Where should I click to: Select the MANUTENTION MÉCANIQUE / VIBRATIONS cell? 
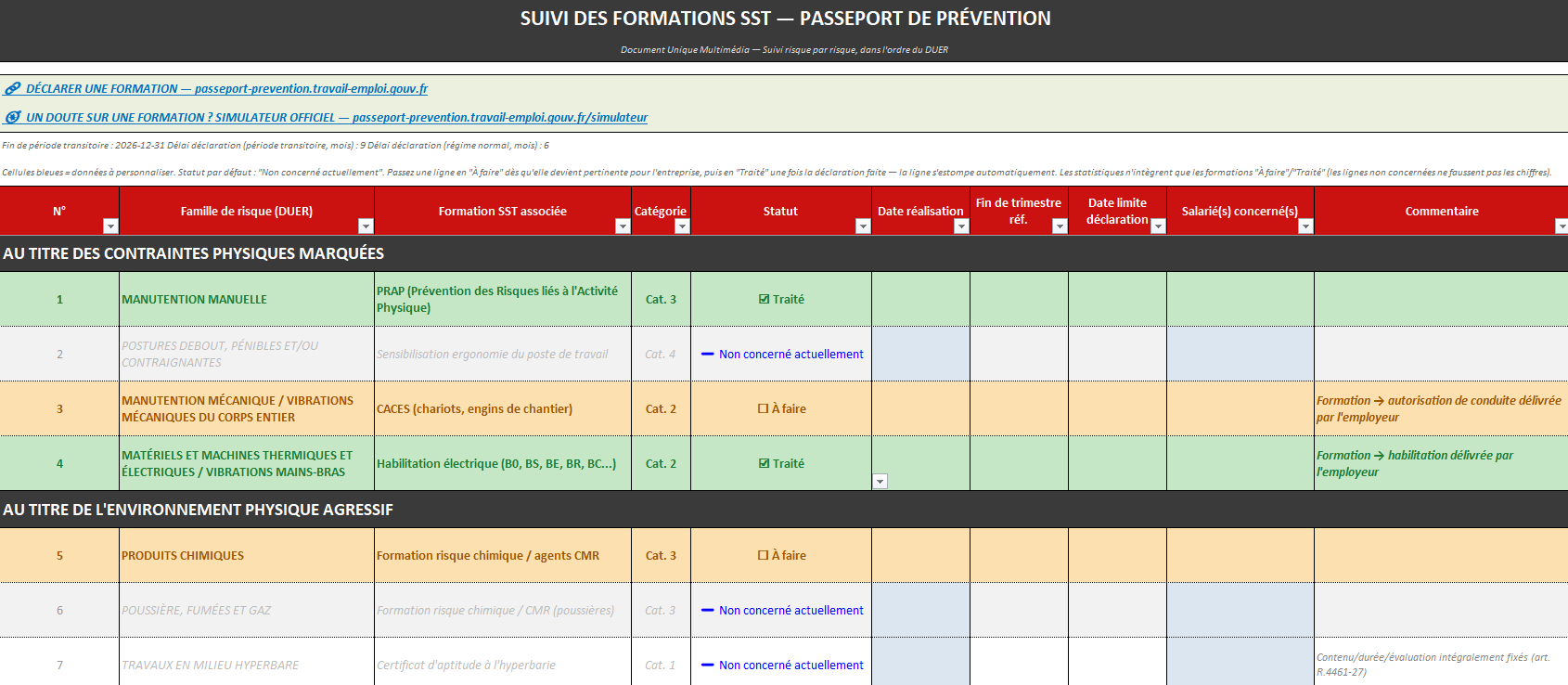coord(247,408)
